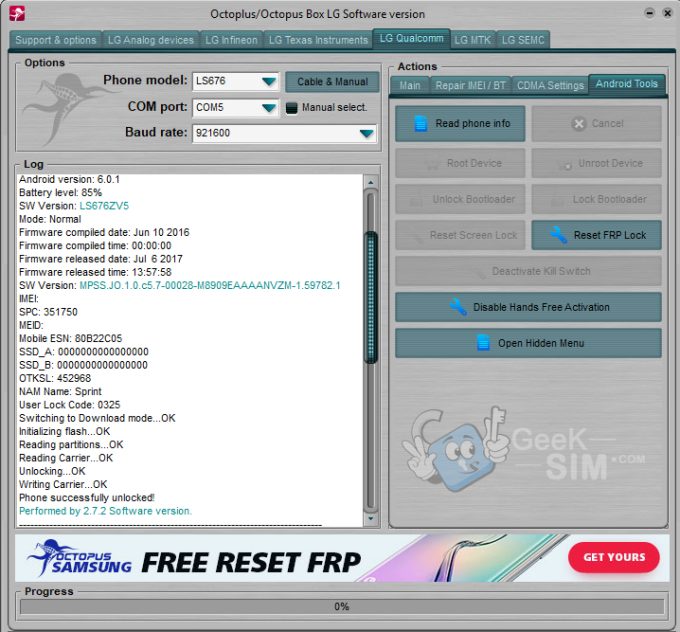The image size is (680, 632).
Task: Open the CDMA Settings tab
Action: 549,85
